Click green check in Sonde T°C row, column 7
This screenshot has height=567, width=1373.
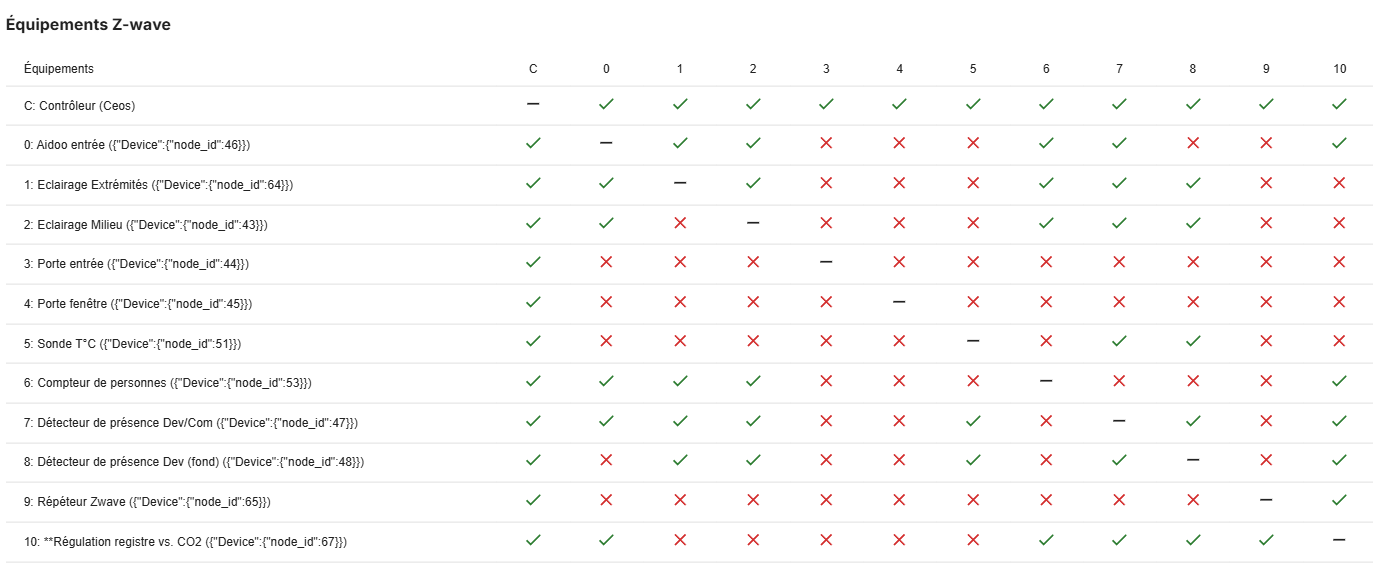tap(1119, 341)
